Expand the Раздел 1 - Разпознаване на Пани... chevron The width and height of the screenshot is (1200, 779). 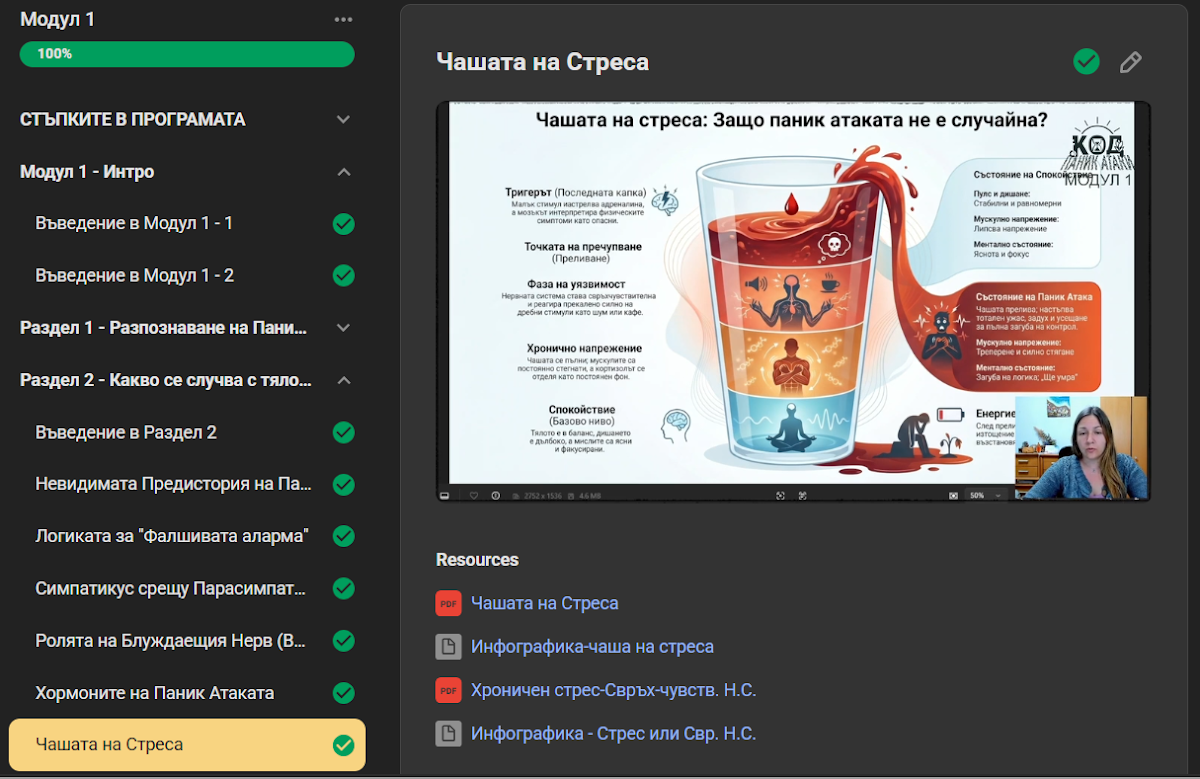pyautogui.click(x=343, y=328)
